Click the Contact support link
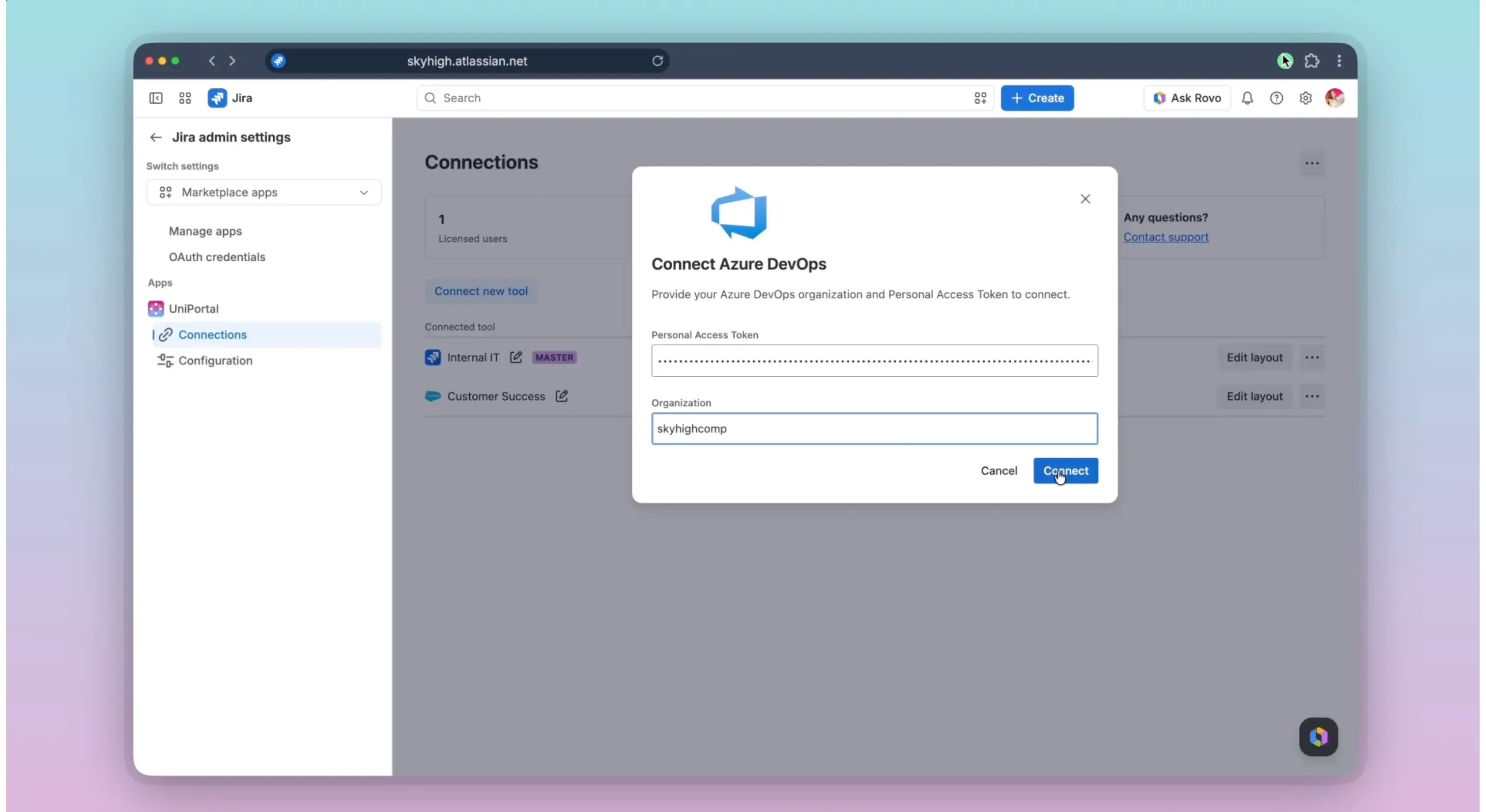The width and height of the screenshot is (1486, 812). [1165, 237]
